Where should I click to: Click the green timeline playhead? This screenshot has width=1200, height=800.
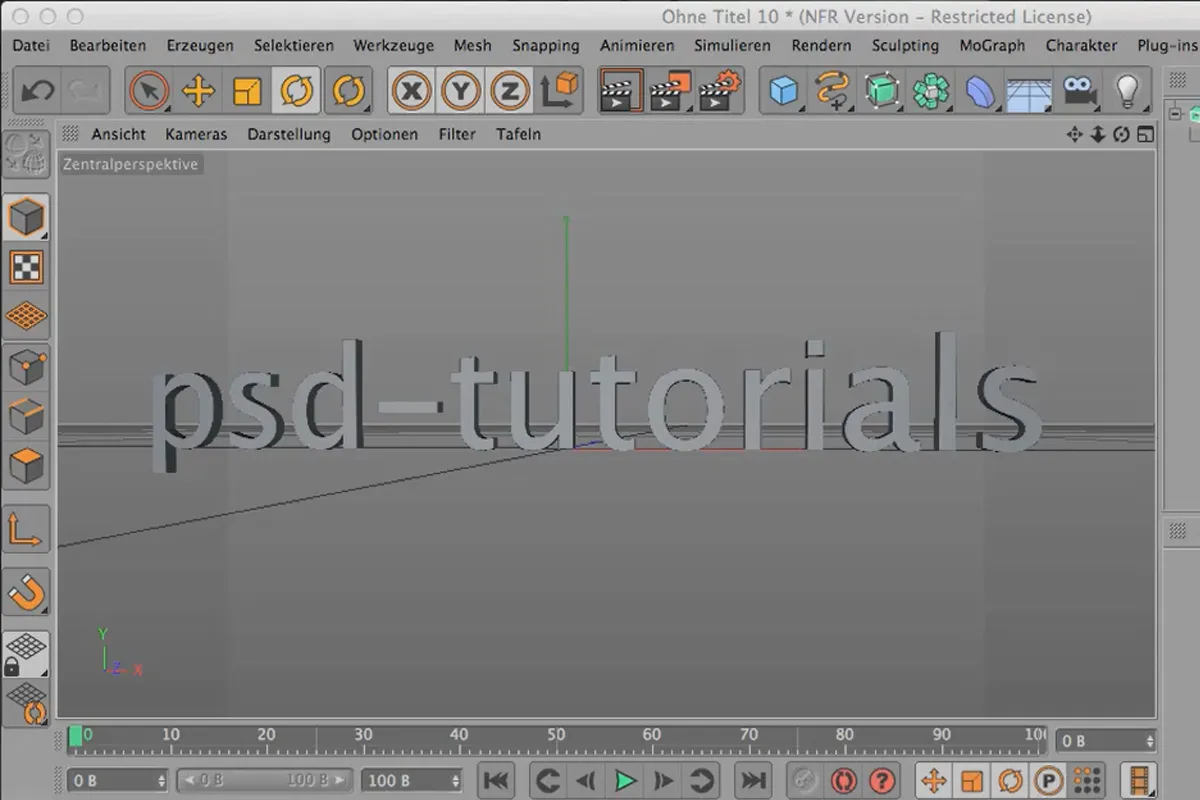pos(75,737)
